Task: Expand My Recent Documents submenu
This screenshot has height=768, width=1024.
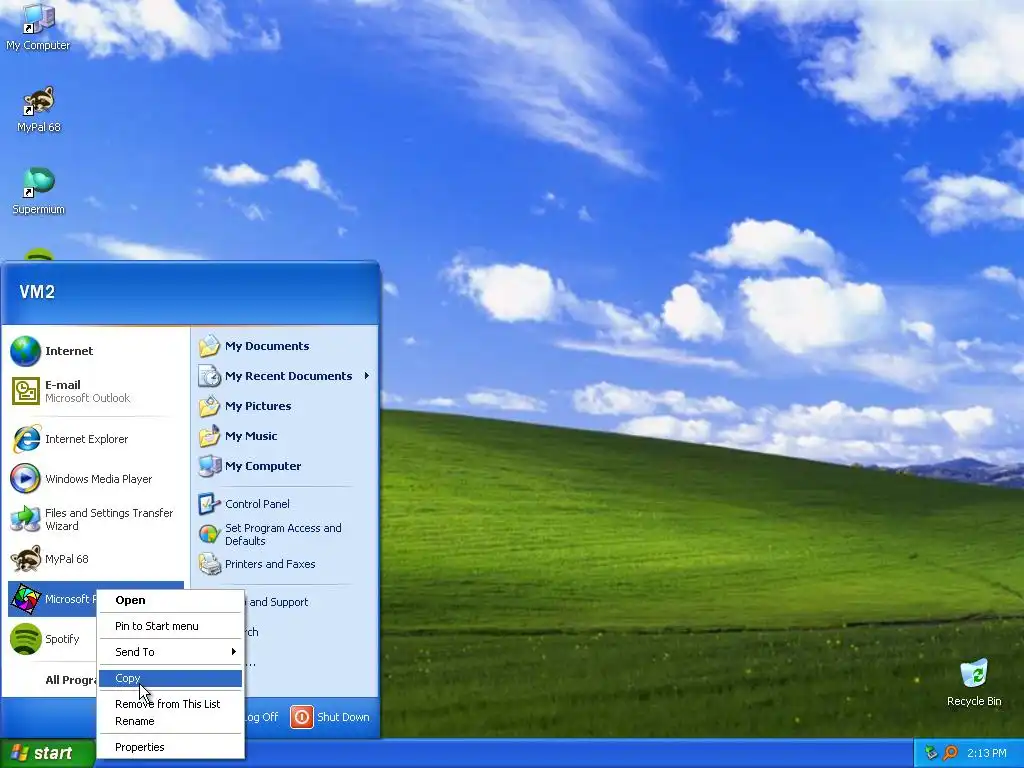Action: [285, 376]
